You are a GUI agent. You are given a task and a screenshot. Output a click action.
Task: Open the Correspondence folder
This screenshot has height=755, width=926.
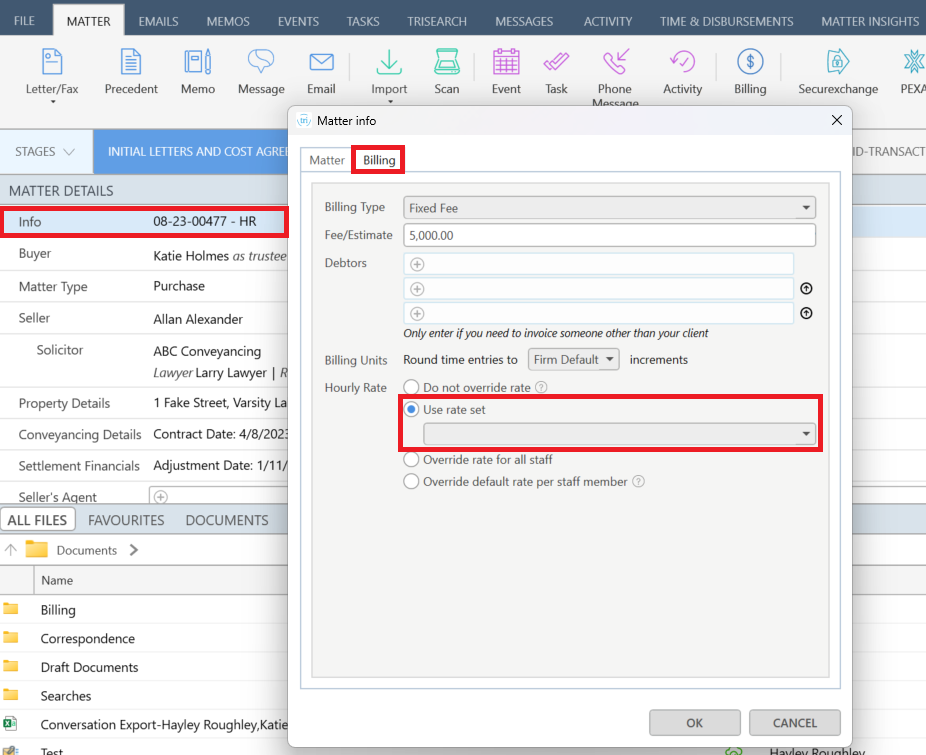[87, 638]
